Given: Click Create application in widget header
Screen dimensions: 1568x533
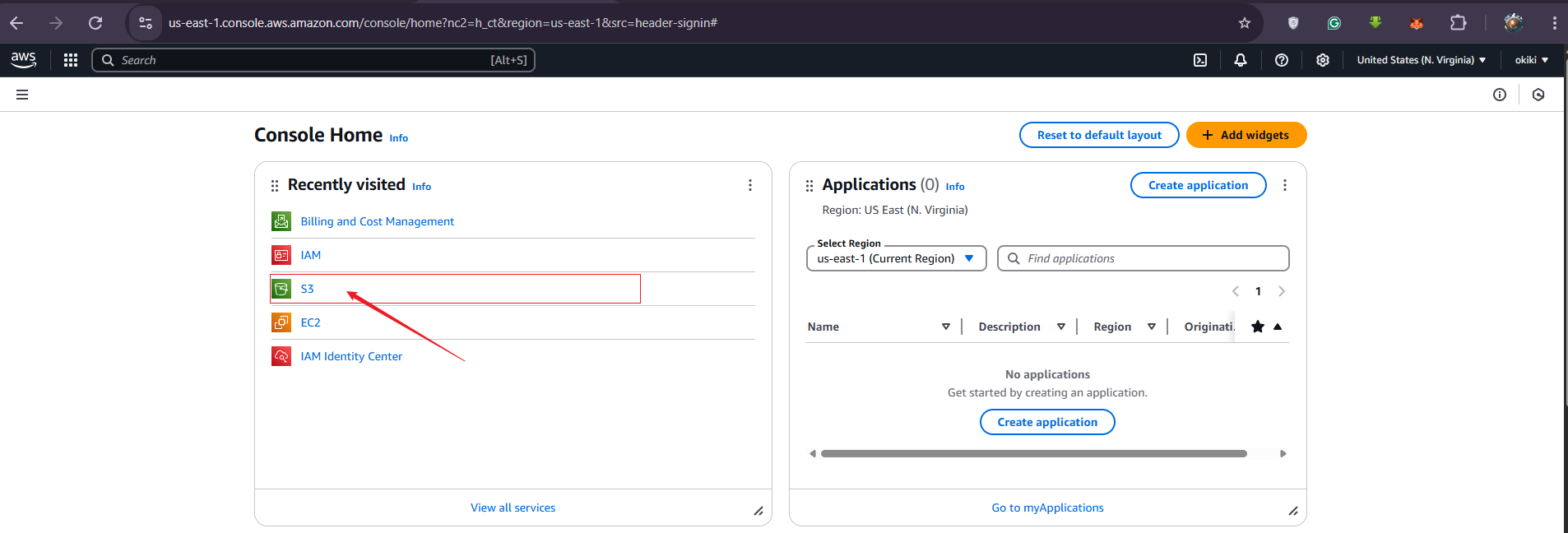Looking at the screenshot, I should [x=1199, y=185].
